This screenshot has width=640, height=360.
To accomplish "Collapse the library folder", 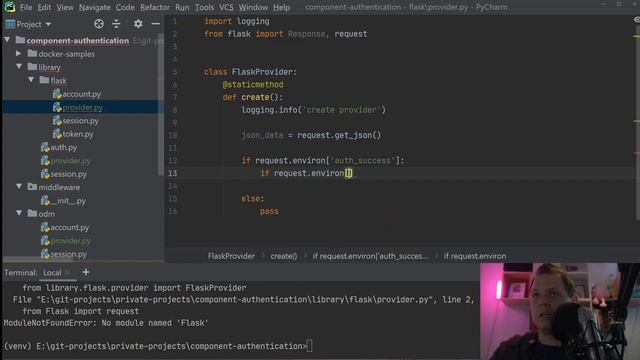I will tap(19, 67).
